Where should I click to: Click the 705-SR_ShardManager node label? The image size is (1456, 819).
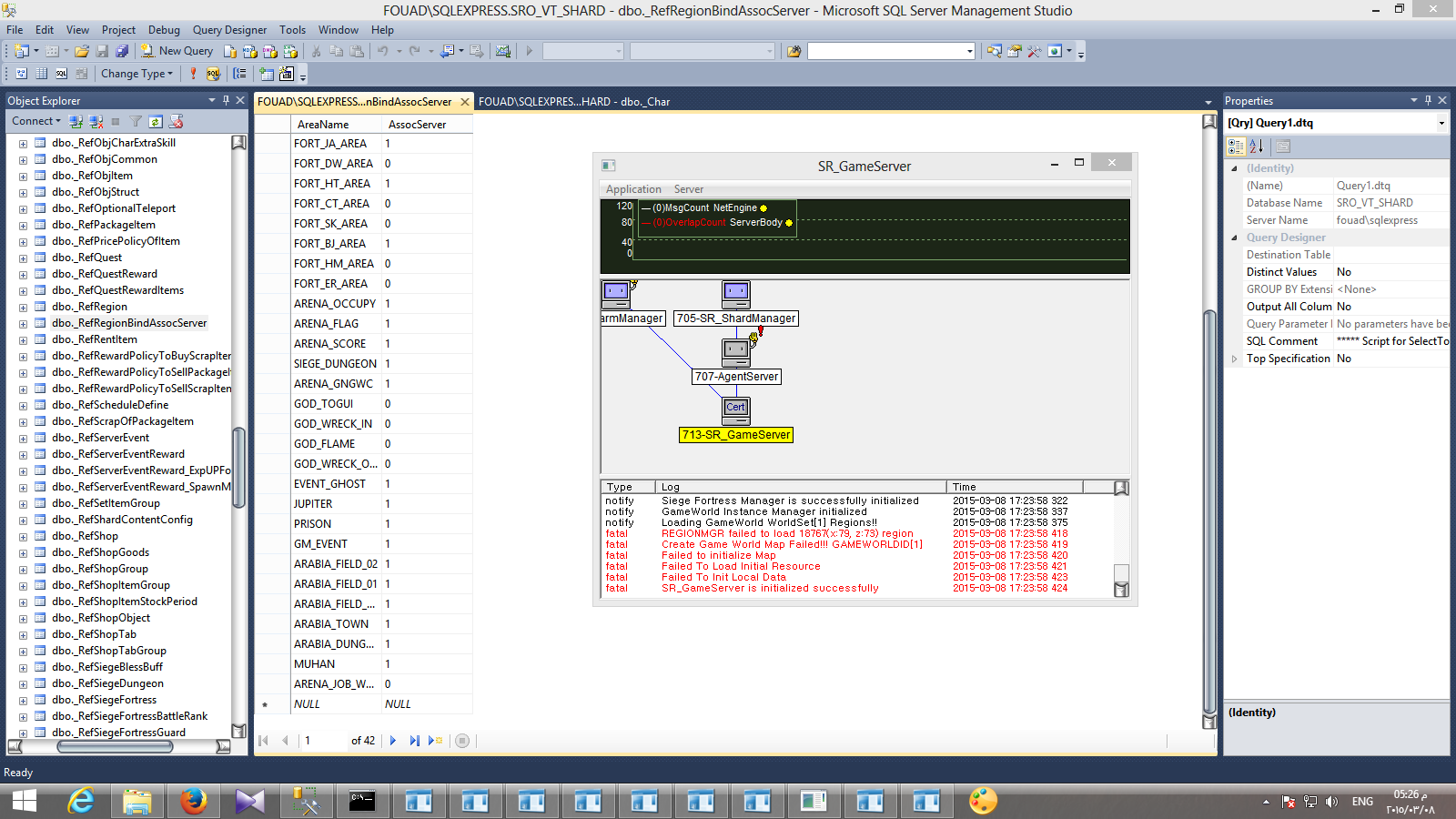[736, 318]
